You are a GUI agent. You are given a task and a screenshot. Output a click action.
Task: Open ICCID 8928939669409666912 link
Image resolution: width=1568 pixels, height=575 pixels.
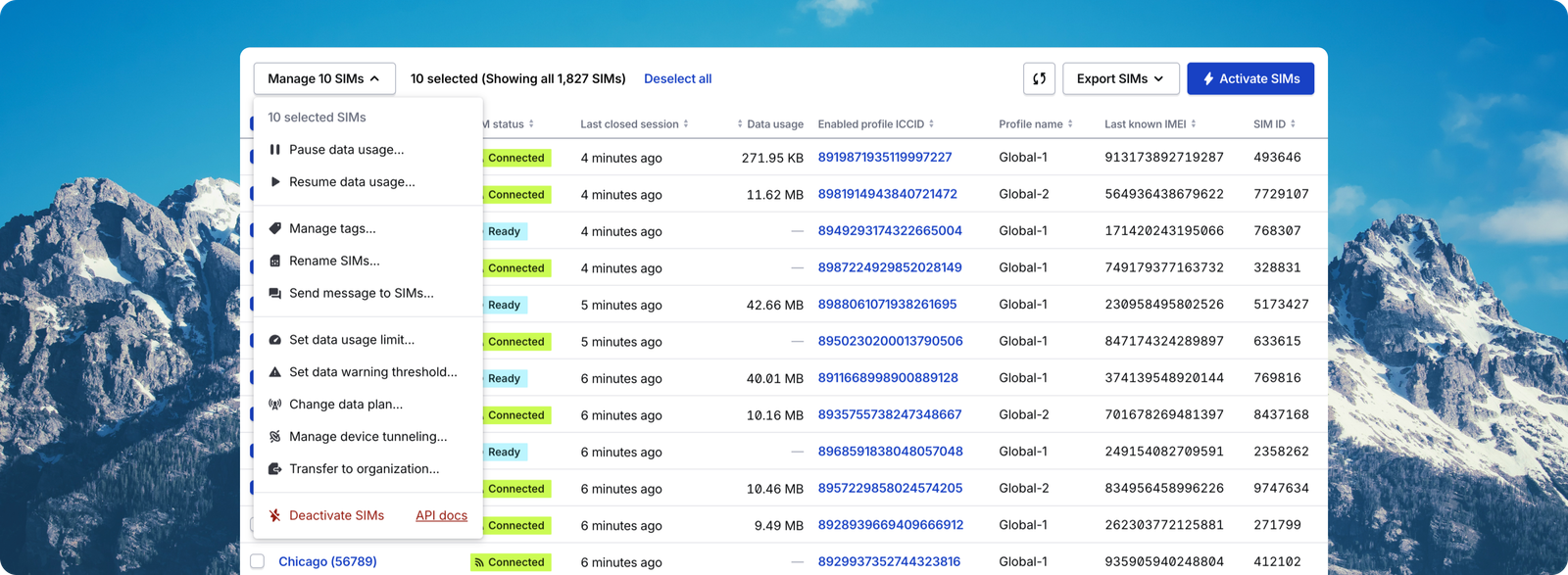pos(891,525)
